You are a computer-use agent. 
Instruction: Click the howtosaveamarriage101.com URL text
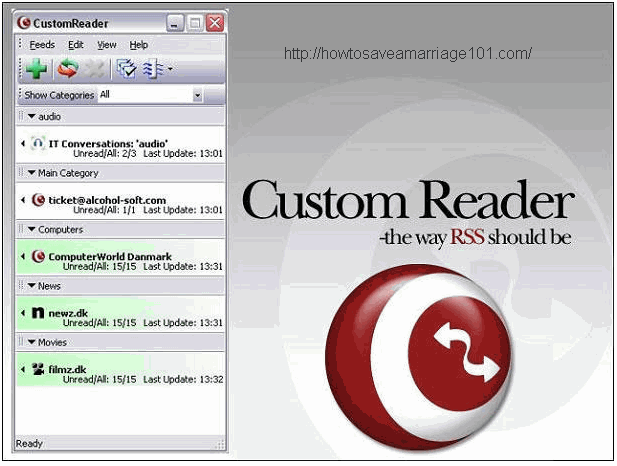(407, 54)
